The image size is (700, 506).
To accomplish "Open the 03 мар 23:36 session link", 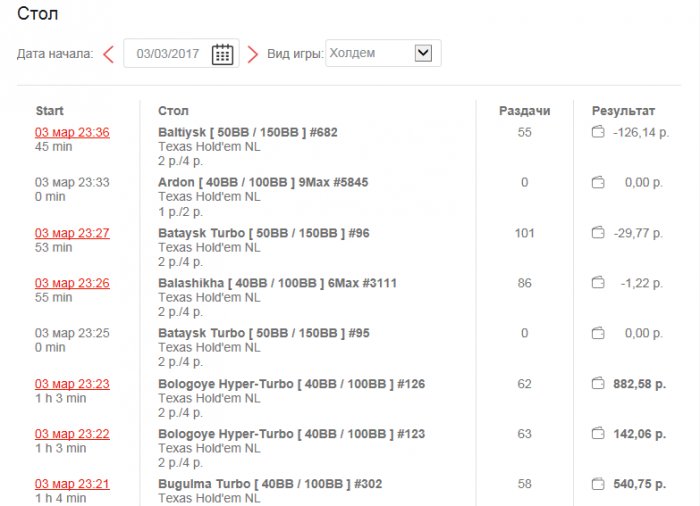I will (72, 132).
